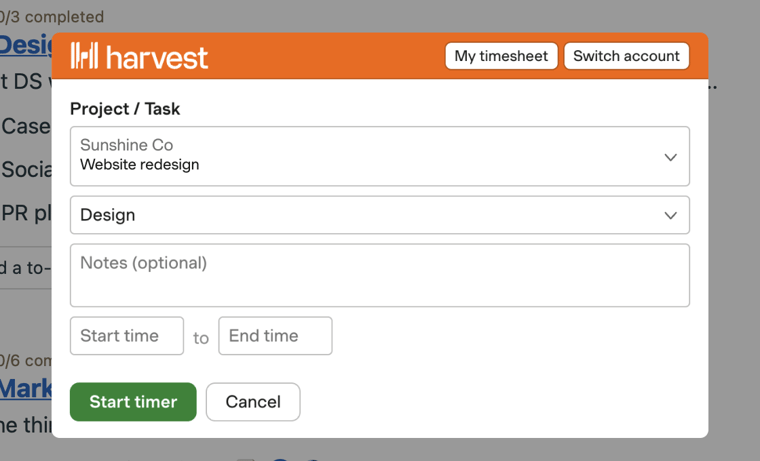760x461 pixels.
Task: Click the harvest wordmark in the header
Action: click(x=157, y=57)
